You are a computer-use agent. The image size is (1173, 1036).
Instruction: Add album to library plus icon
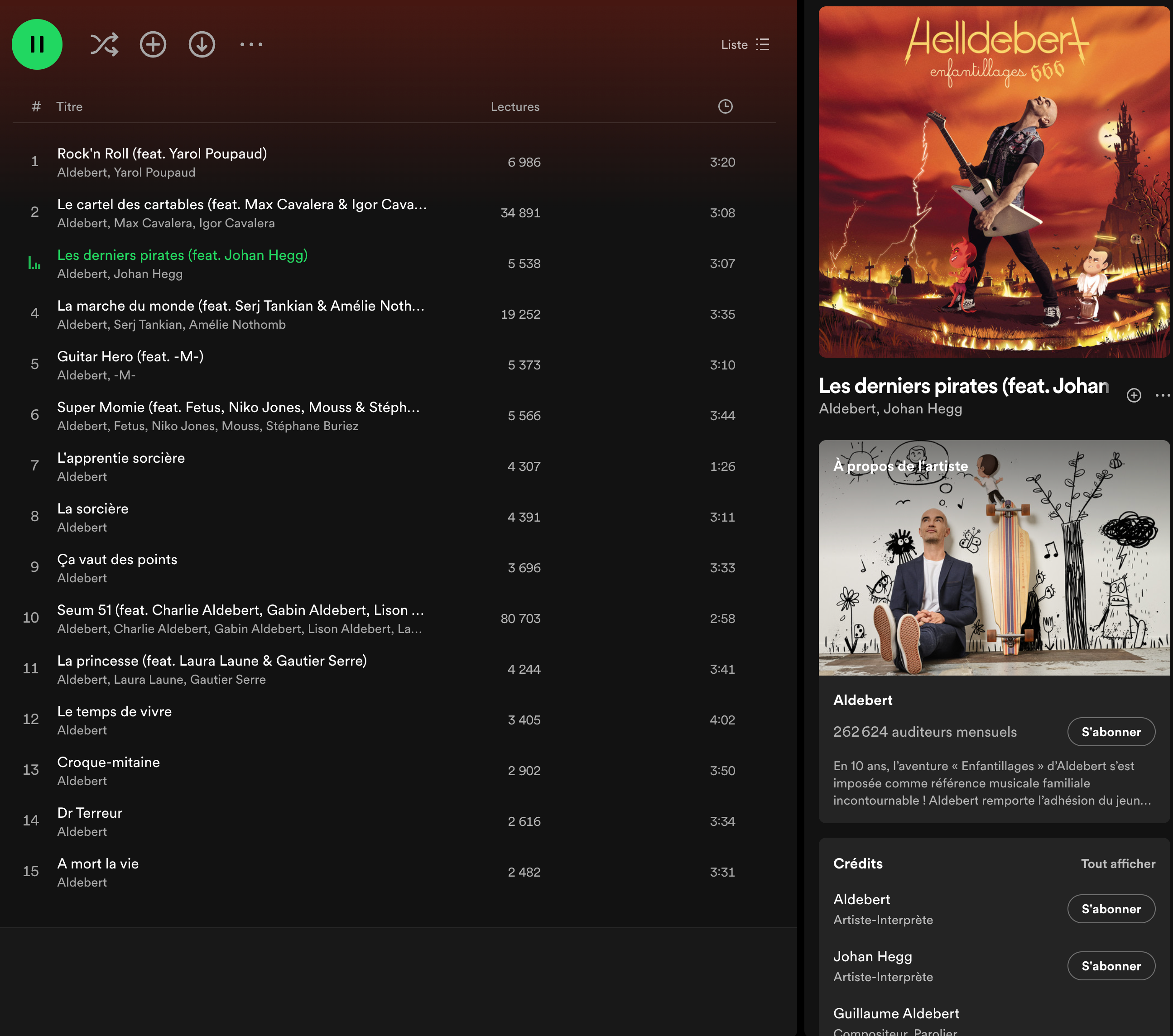click(x=153, y=45)
